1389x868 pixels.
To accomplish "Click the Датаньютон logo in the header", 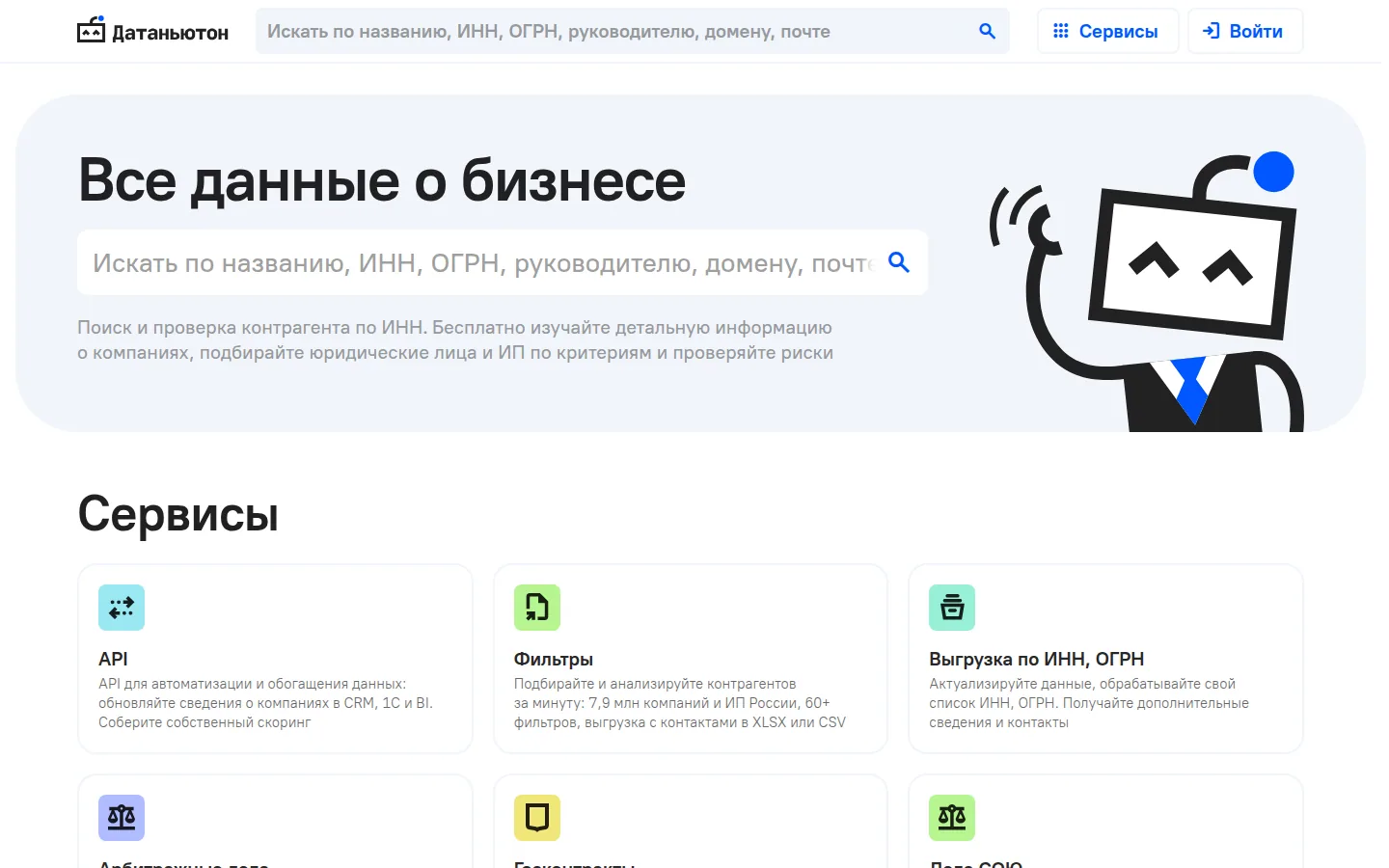I will click(x=152, y=31).
